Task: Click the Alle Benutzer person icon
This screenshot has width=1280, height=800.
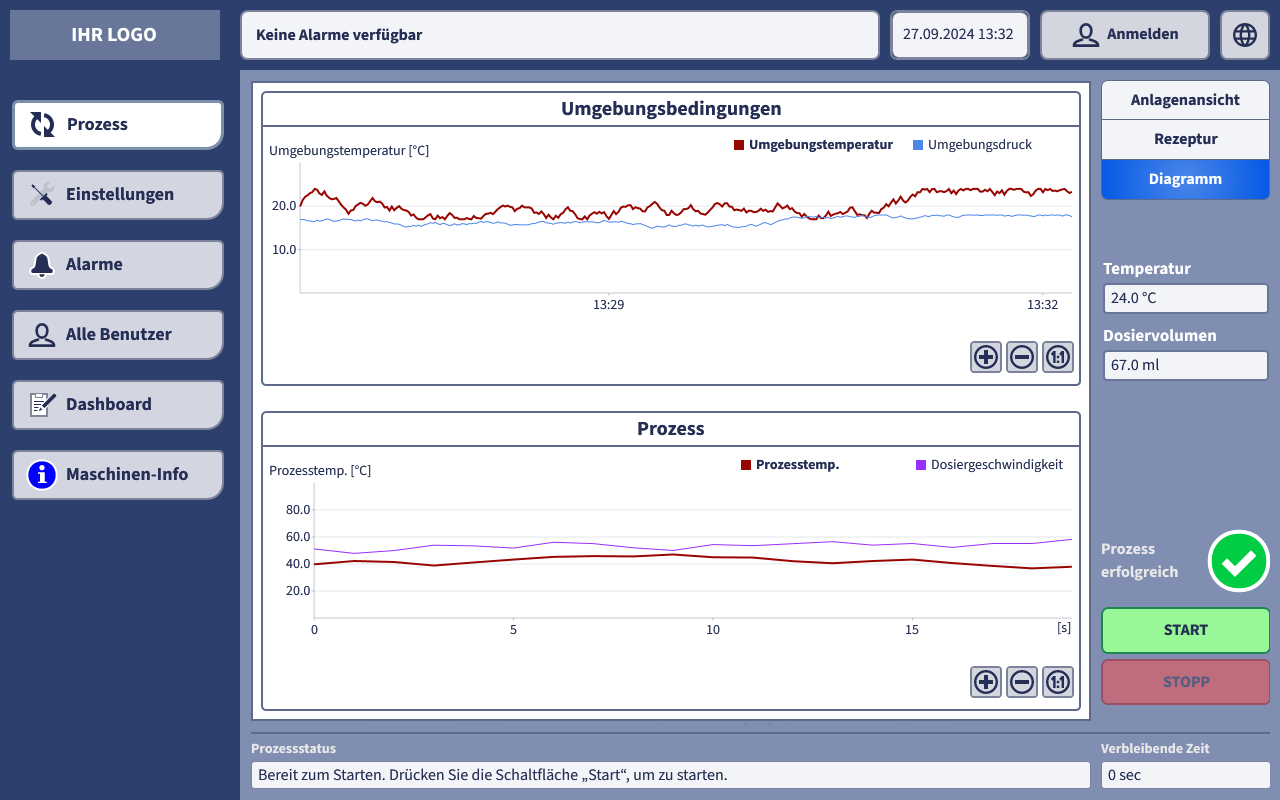Action: [42, 334]
